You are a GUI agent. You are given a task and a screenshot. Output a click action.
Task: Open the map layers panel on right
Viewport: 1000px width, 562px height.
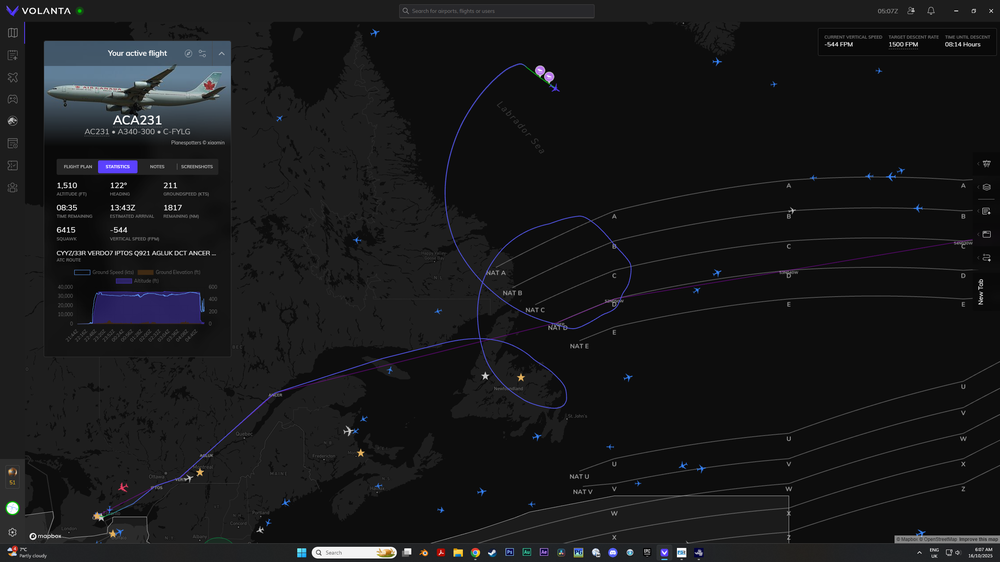point(986,187)
